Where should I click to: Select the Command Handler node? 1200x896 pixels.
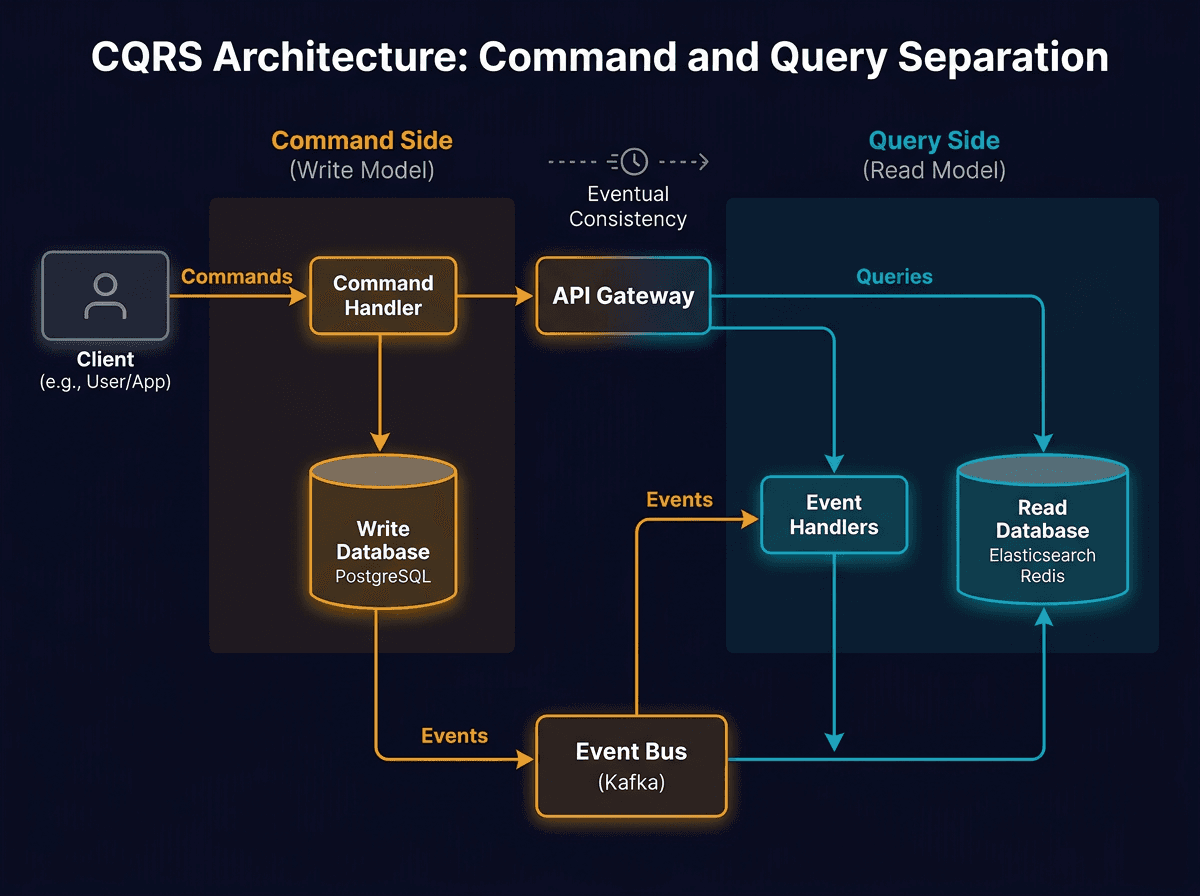click(x=383, y=295)
